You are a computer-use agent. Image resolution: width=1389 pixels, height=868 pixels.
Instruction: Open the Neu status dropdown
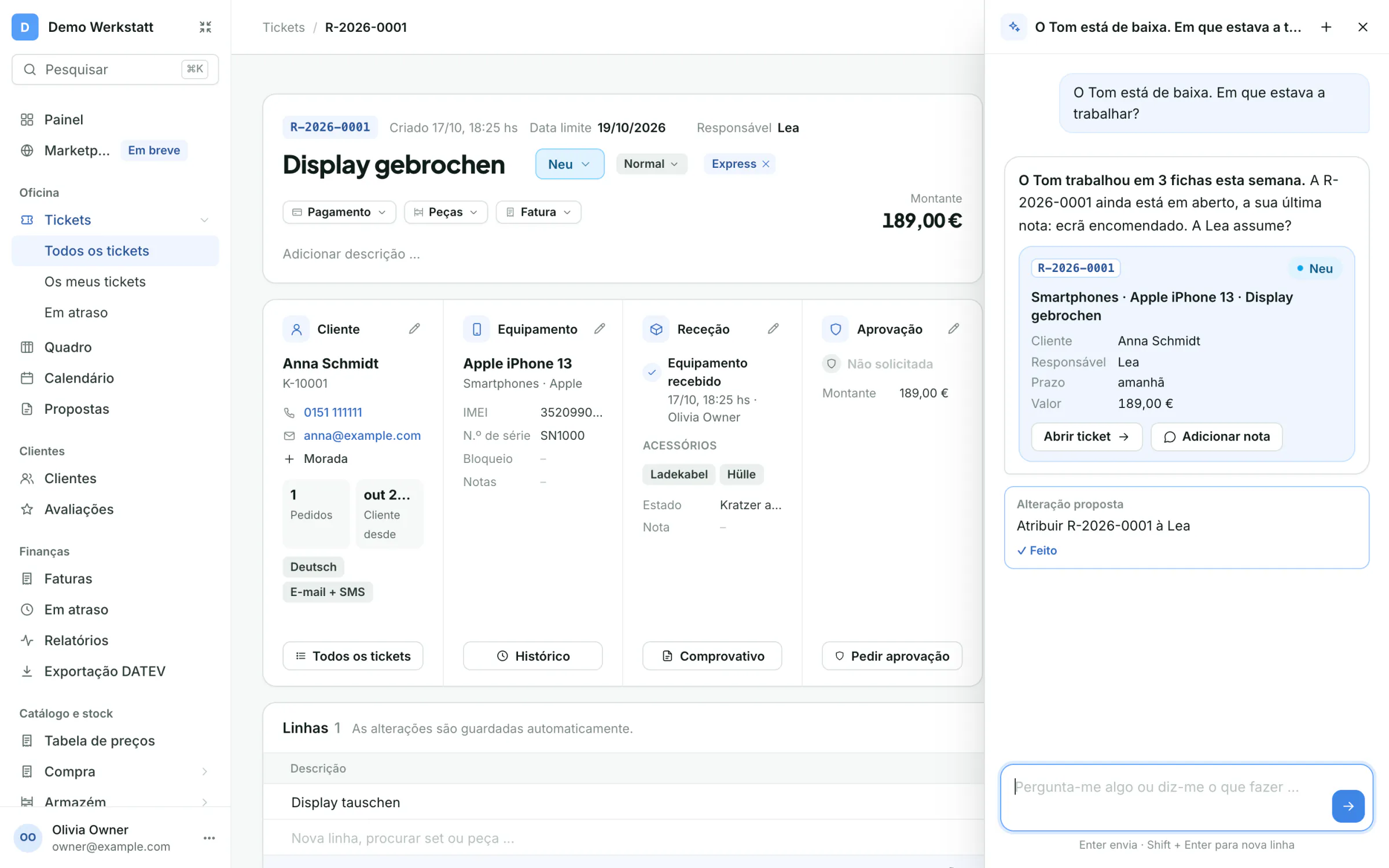point(569,164)
